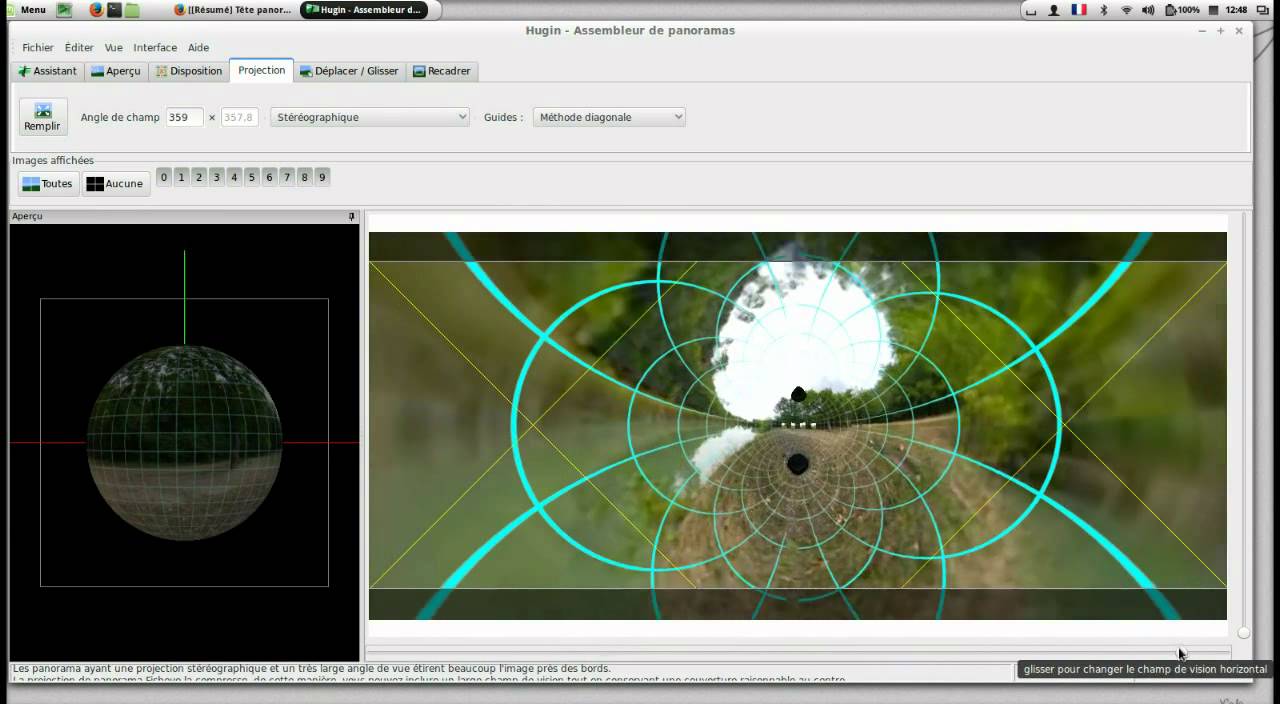Screen dimensions: 1280x704
Task: Click the vertical field of view box
Action: (x=240, y=117)
